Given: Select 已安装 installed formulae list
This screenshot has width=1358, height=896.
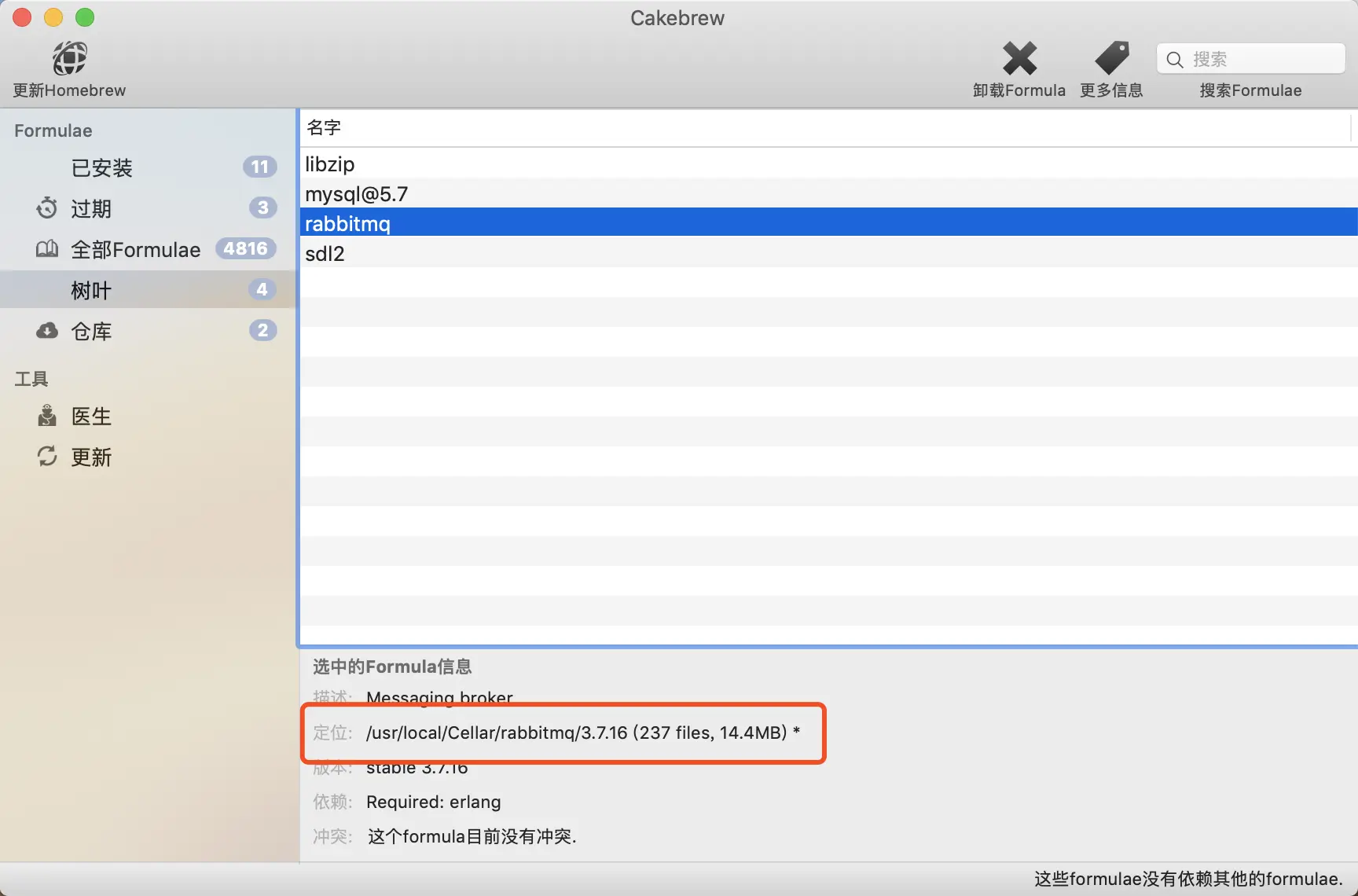Looking at the screenshot, I should [148, 167].
